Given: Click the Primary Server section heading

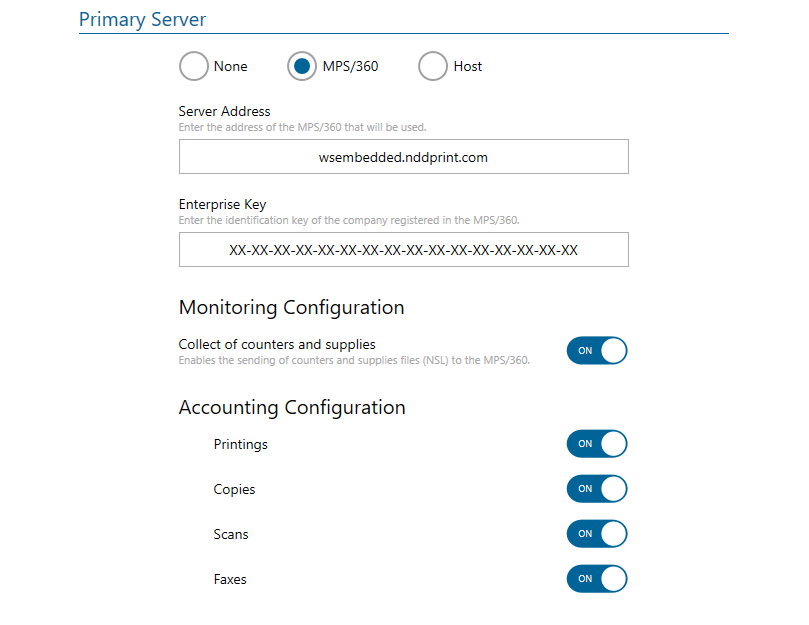Looking at the screenshot, I should (x=142, y=20).
